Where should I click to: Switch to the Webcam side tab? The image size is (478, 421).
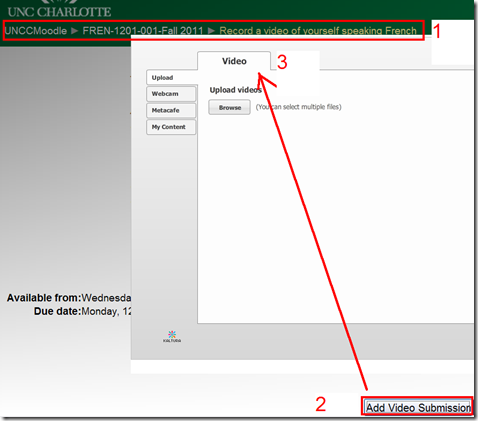171,94
